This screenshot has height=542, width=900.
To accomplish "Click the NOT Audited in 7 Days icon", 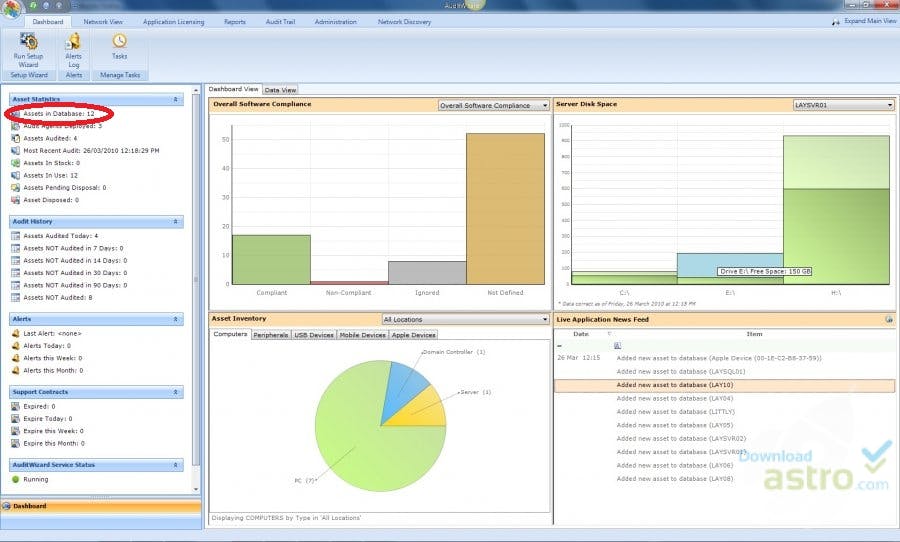I will tap(15, 248).
